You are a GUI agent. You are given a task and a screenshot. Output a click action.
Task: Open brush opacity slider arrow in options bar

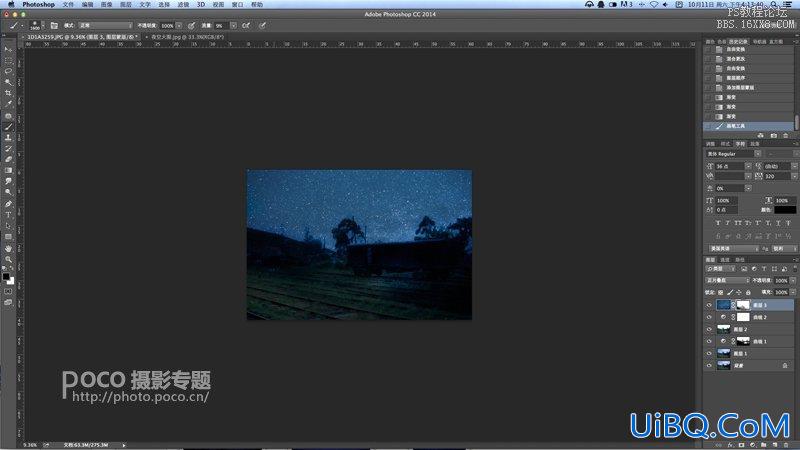click(x=179, y=25)
